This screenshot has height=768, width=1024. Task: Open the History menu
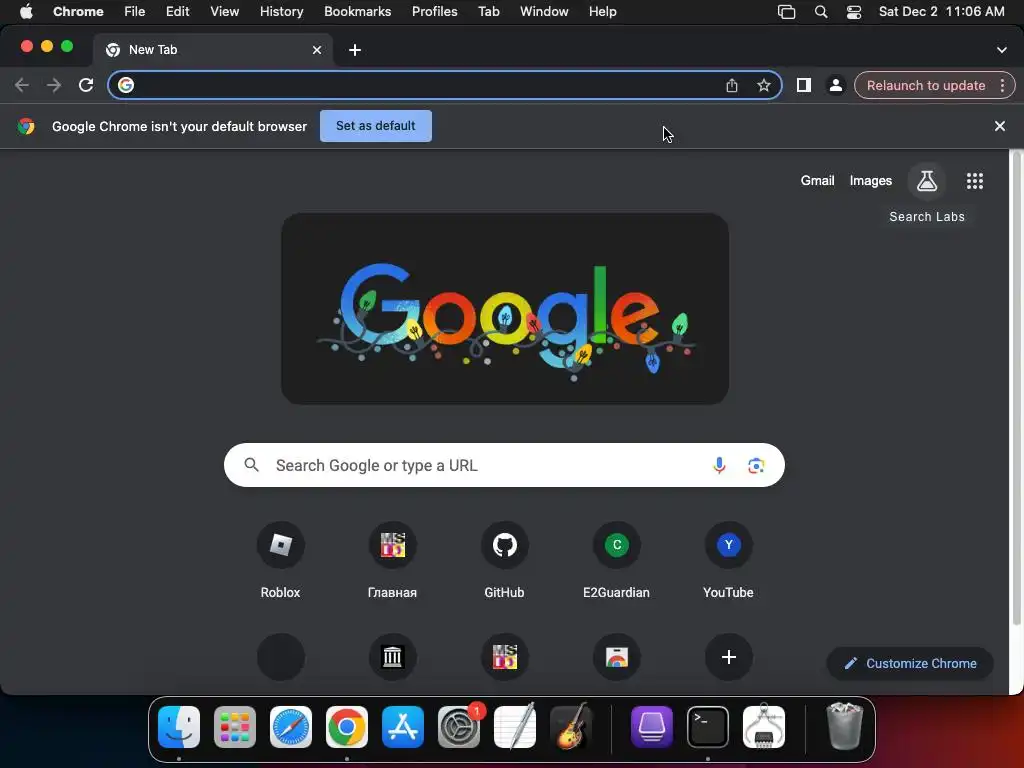click(281, 12)
